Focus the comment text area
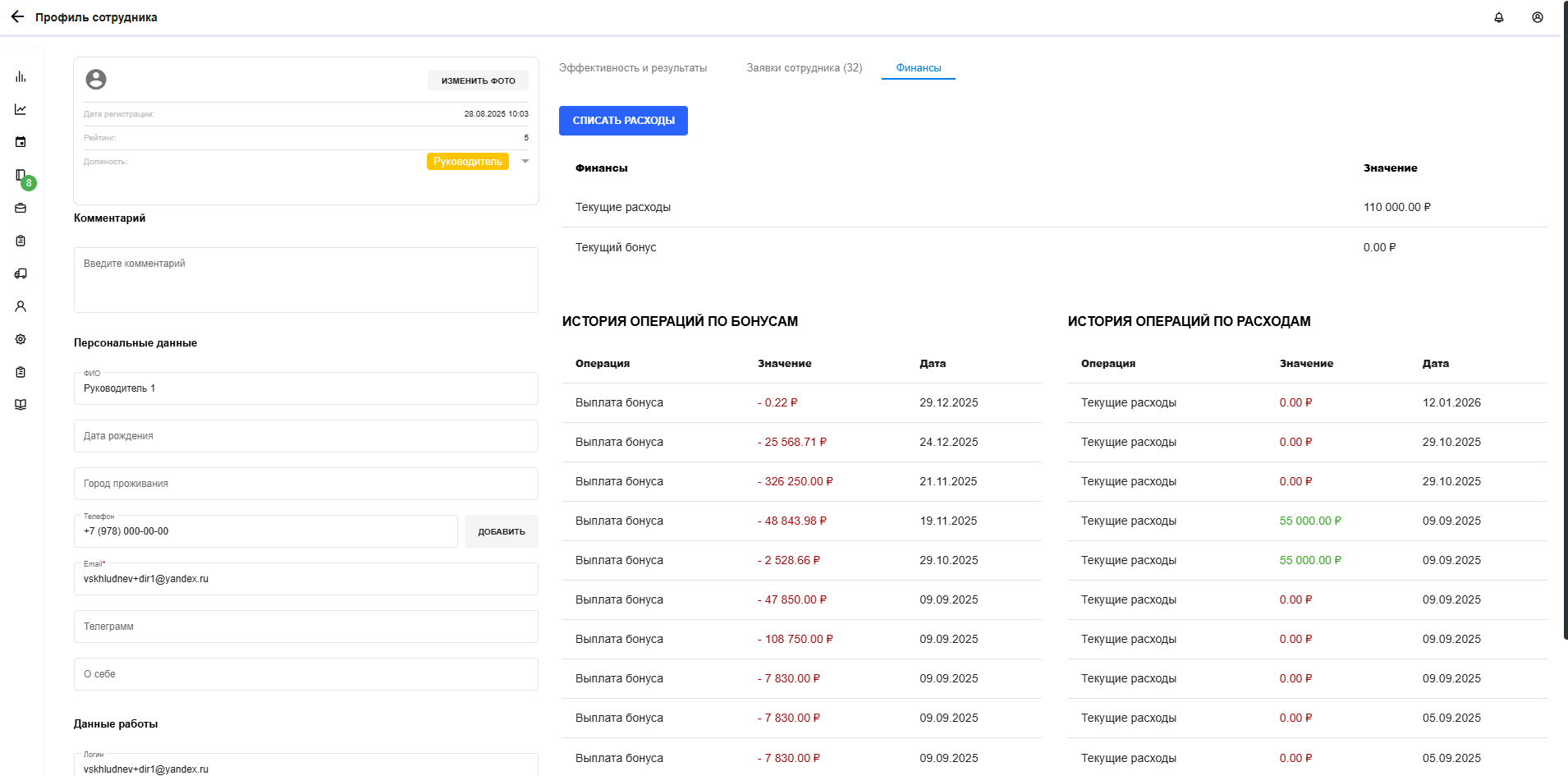 [x=306, y=280]
